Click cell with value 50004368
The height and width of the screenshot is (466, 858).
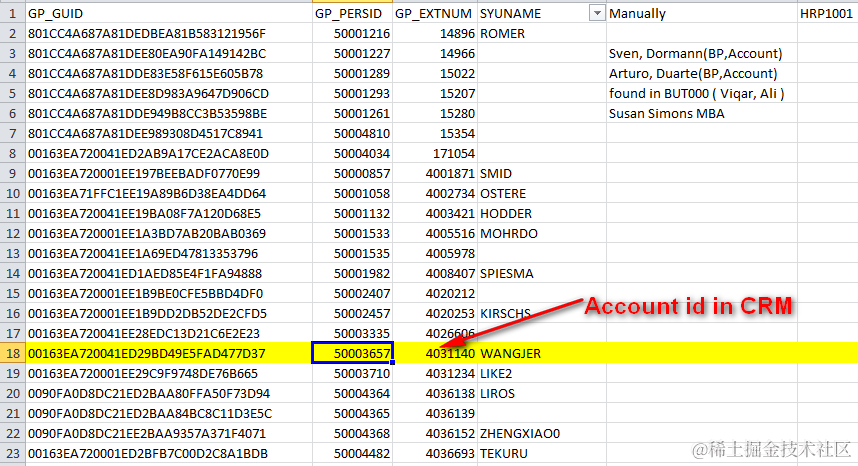353,433
